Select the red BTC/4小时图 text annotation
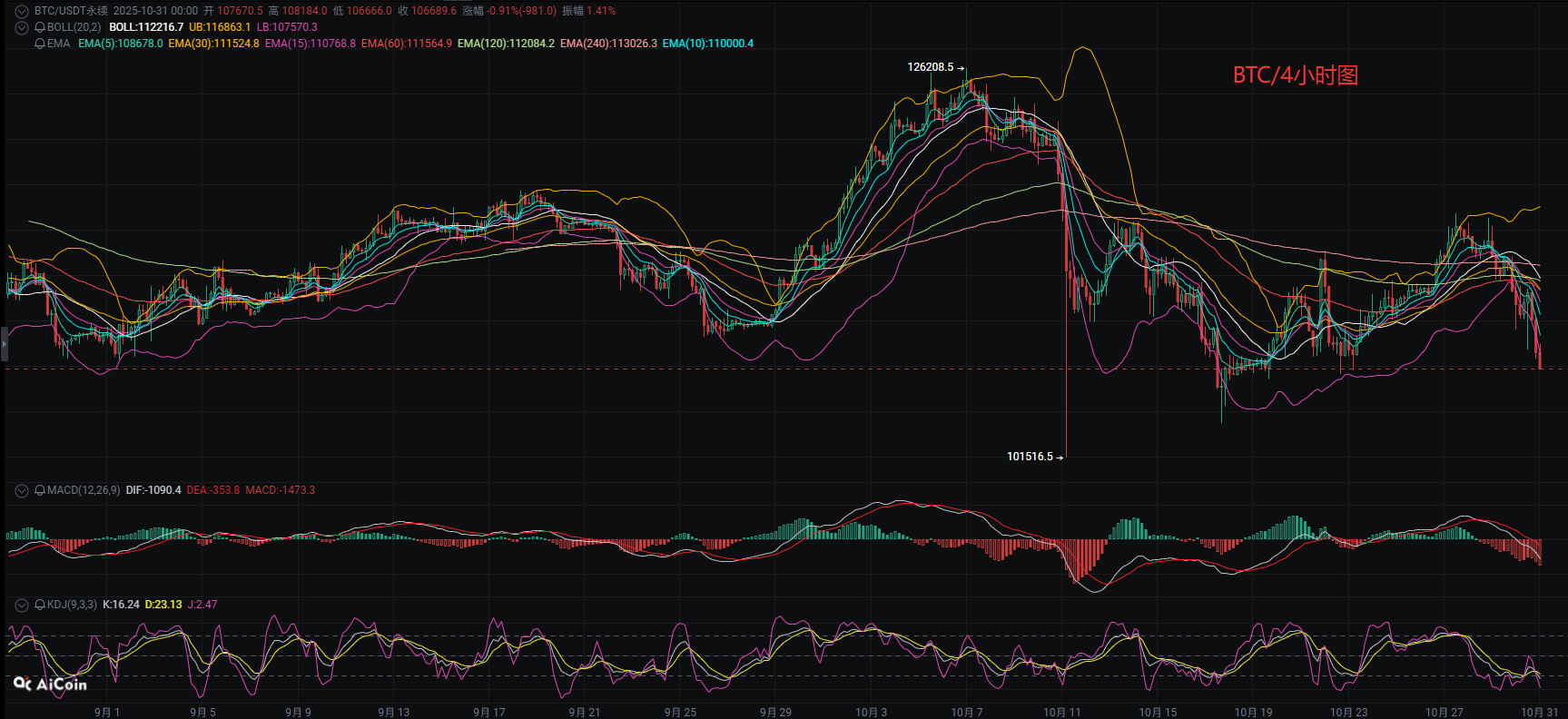 tap(1295, 75)
